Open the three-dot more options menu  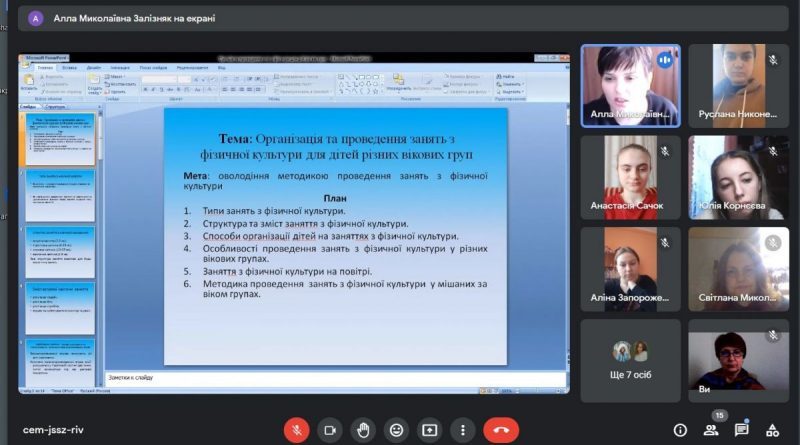tap(463, 430)
